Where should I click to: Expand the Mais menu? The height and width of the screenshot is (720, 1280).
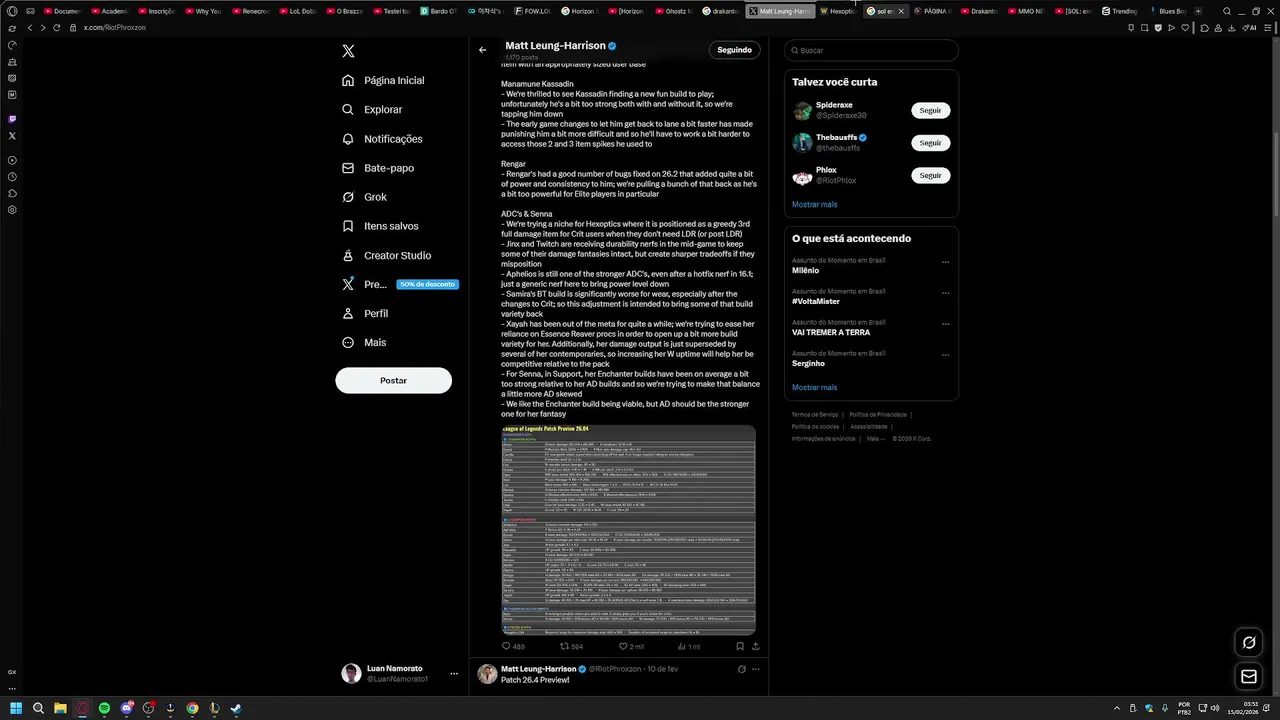click(x=364, y=342)
